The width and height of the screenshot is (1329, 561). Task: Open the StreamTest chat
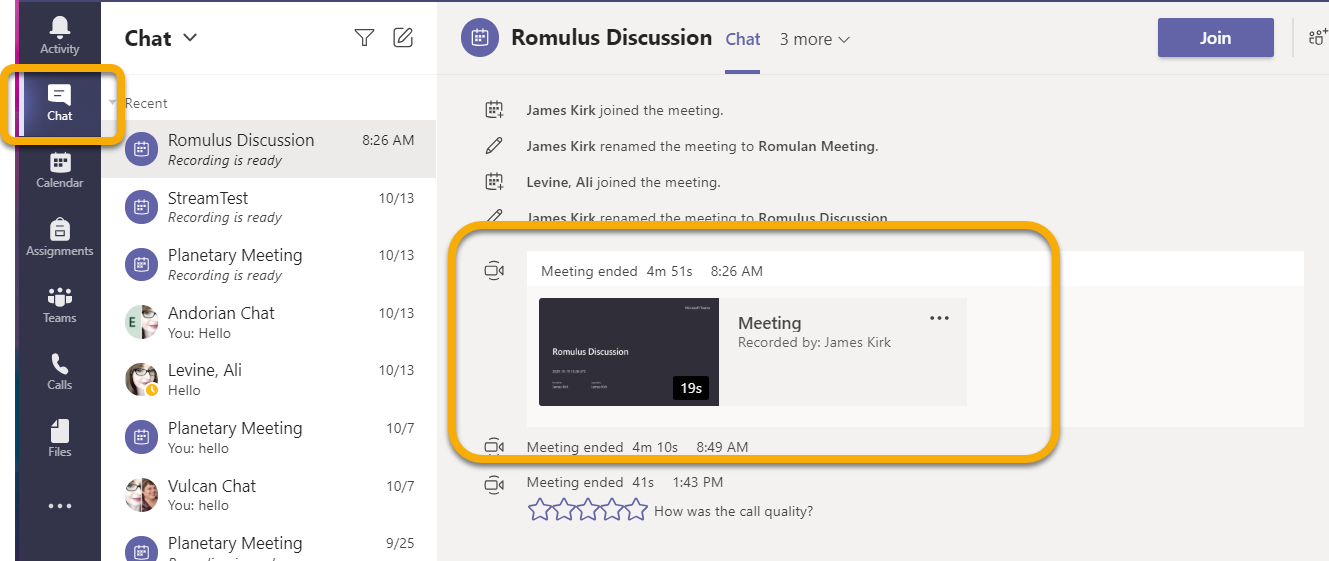click(269, 207)
